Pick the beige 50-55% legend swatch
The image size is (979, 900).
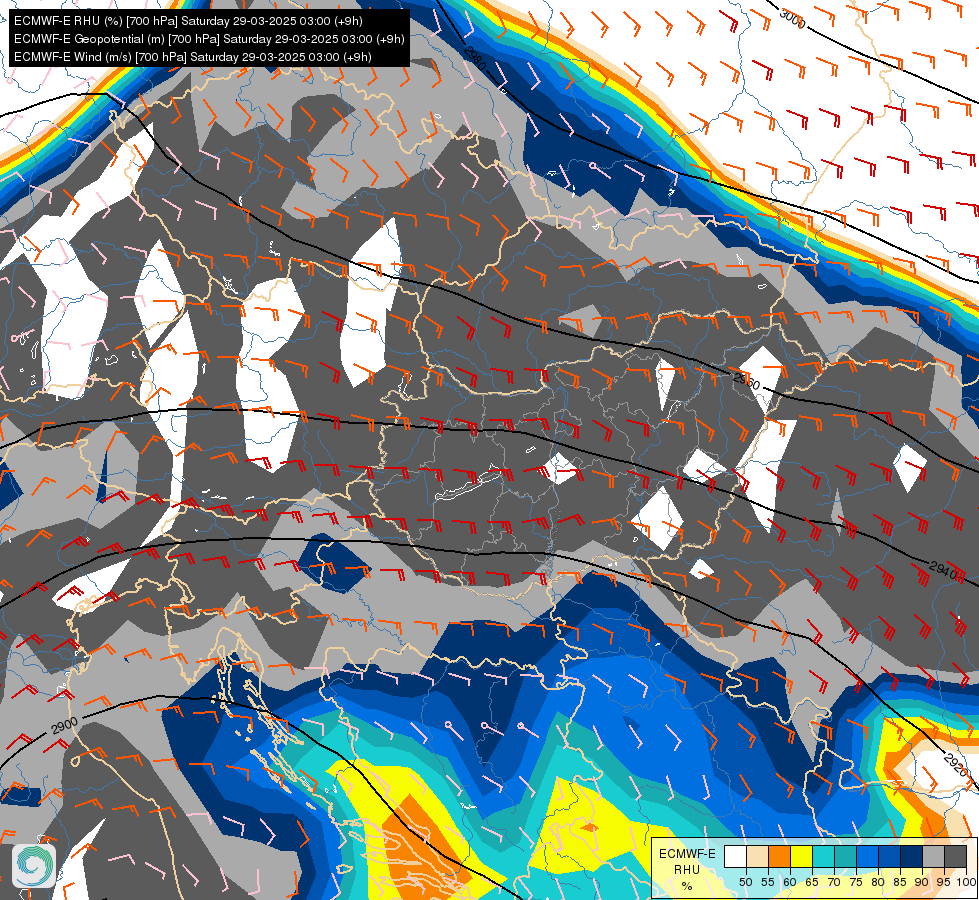(x=757, y=856)
